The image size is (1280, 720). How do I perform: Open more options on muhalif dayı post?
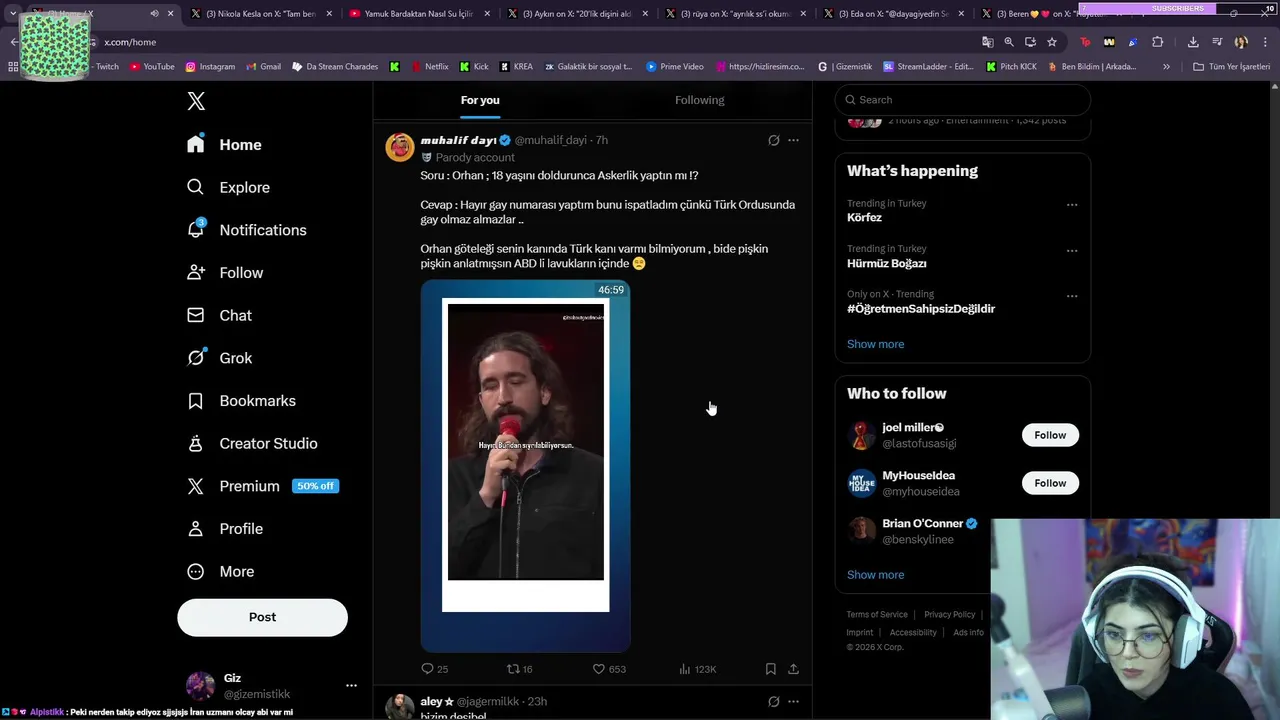(x=793, y=141)
